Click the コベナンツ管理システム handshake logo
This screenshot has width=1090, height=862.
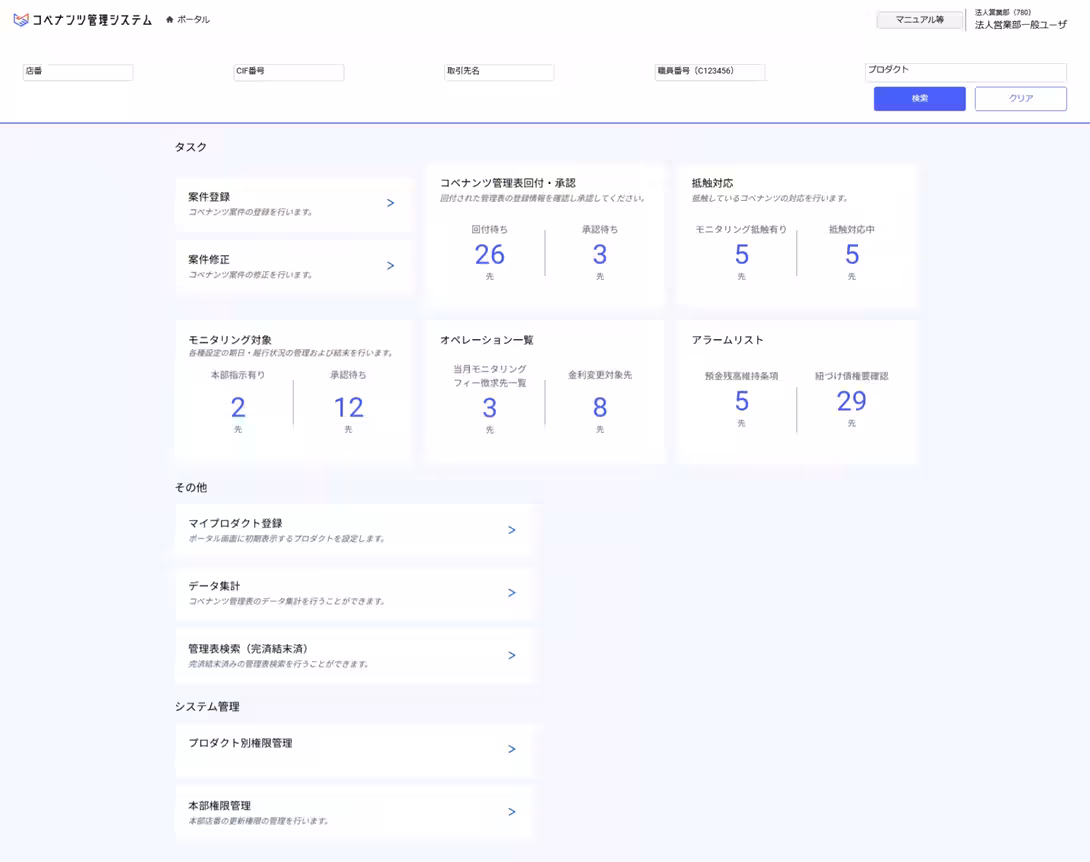[x=21, y=20]
